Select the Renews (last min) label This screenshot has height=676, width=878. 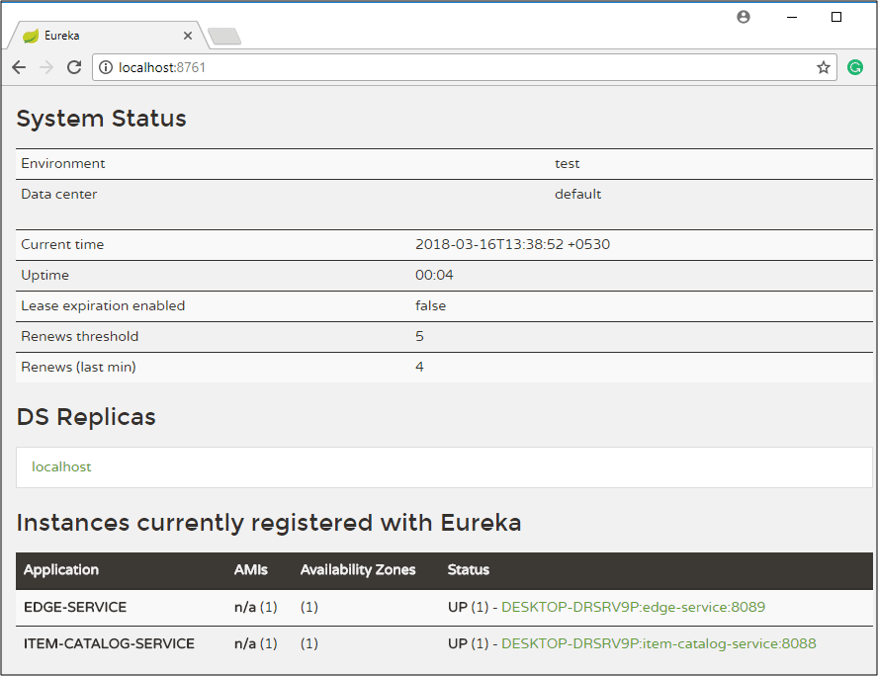pyautogui.click(x=79, y=367)
